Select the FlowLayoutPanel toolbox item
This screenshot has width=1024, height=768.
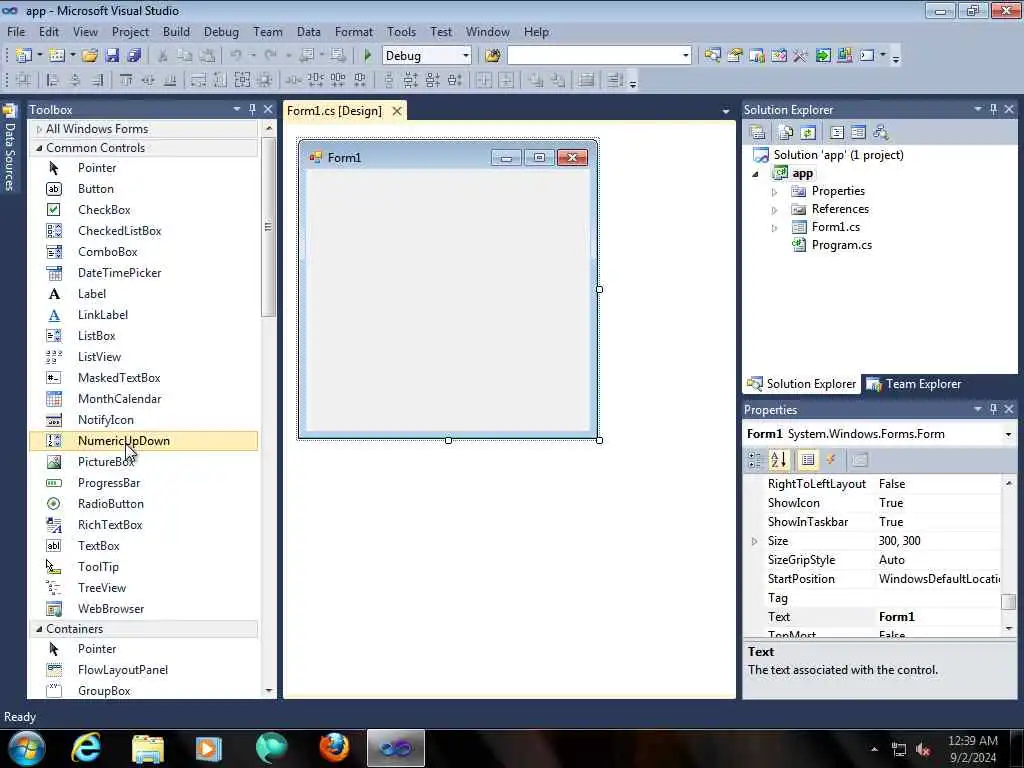[144, 670]
